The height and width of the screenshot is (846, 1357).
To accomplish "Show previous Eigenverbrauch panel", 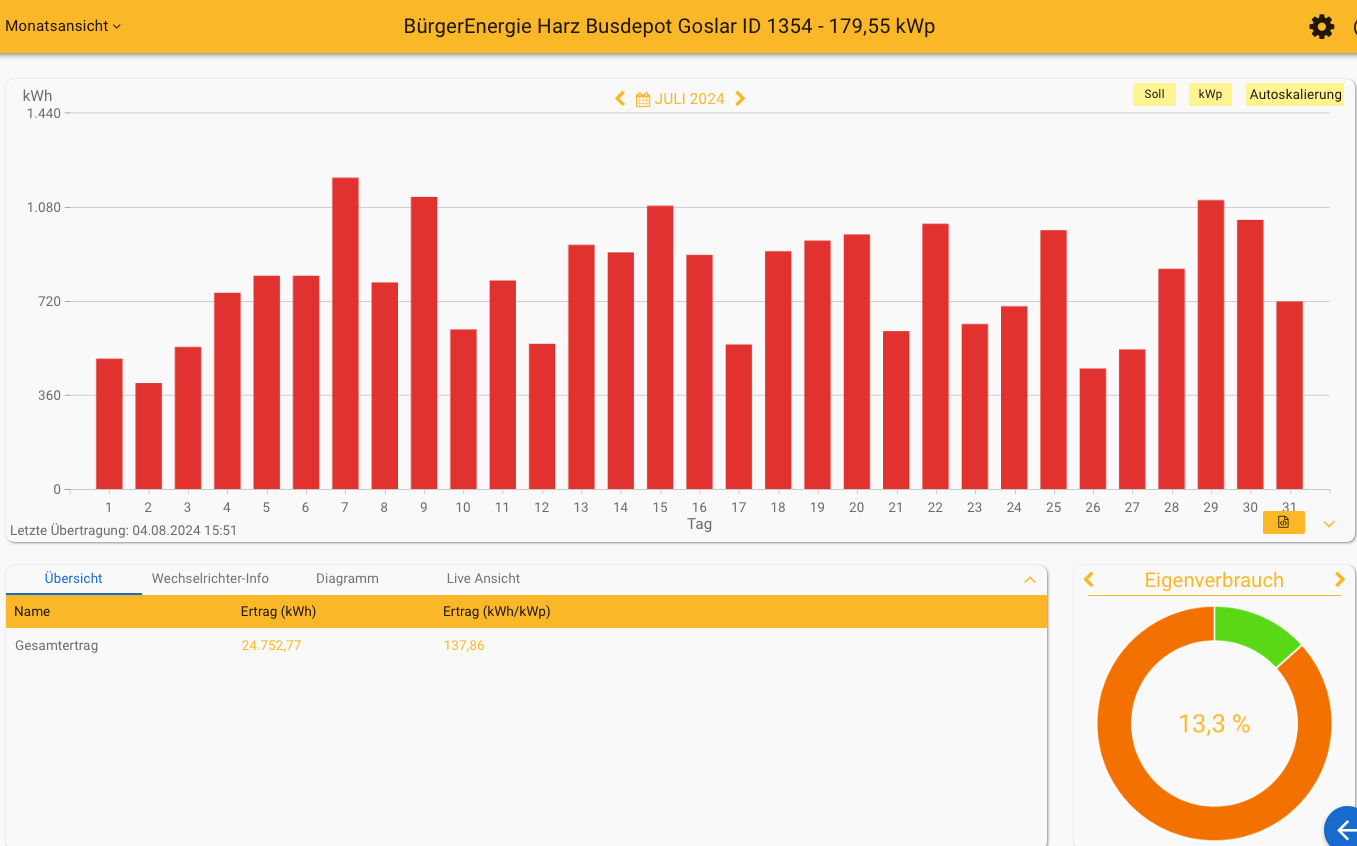I will click(x=1089, y=580).
